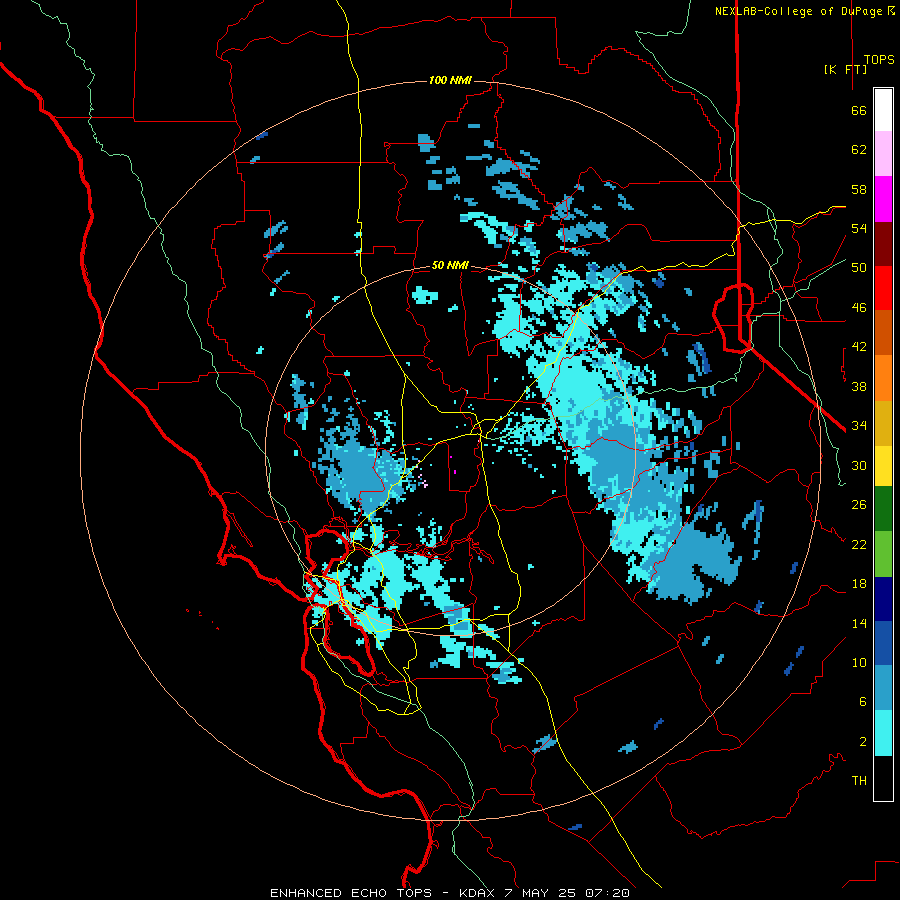This screenshot has height=900, width=900.
Task: Click the black bottom legend swatch
Action: [x=883, y=778]
